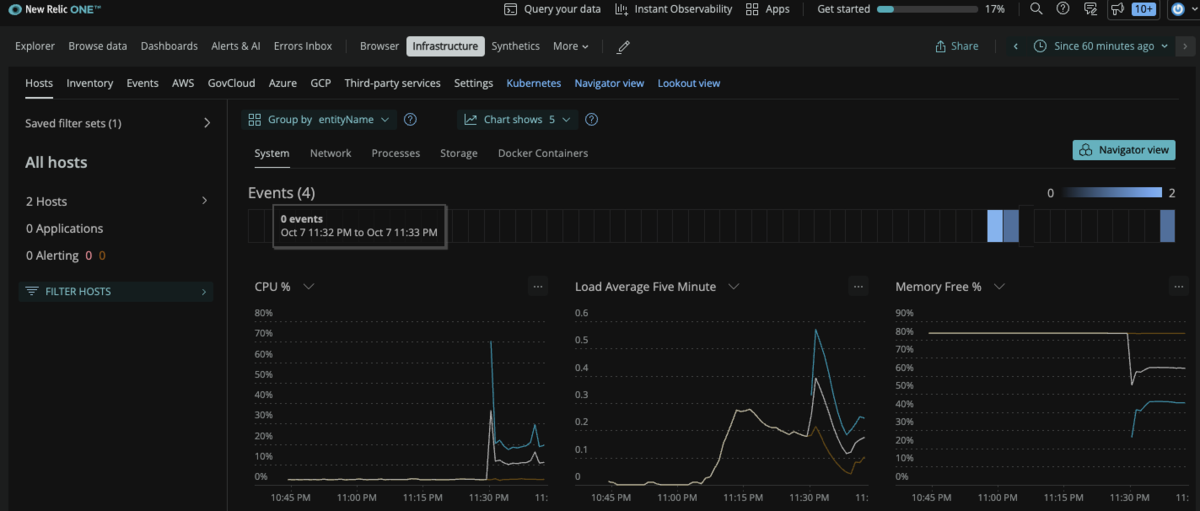The image size is (1200, 511).
Task: Click help icon beside Group by
Action: point(410,119)
